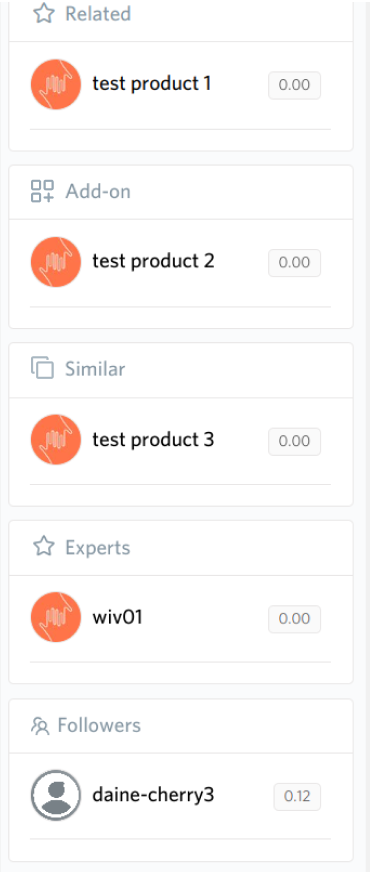Click the 0.12 badge next to daine-cherry3
Image resolution: width=370 pixels, height=872 pixels.
click(x=297, y=796)
